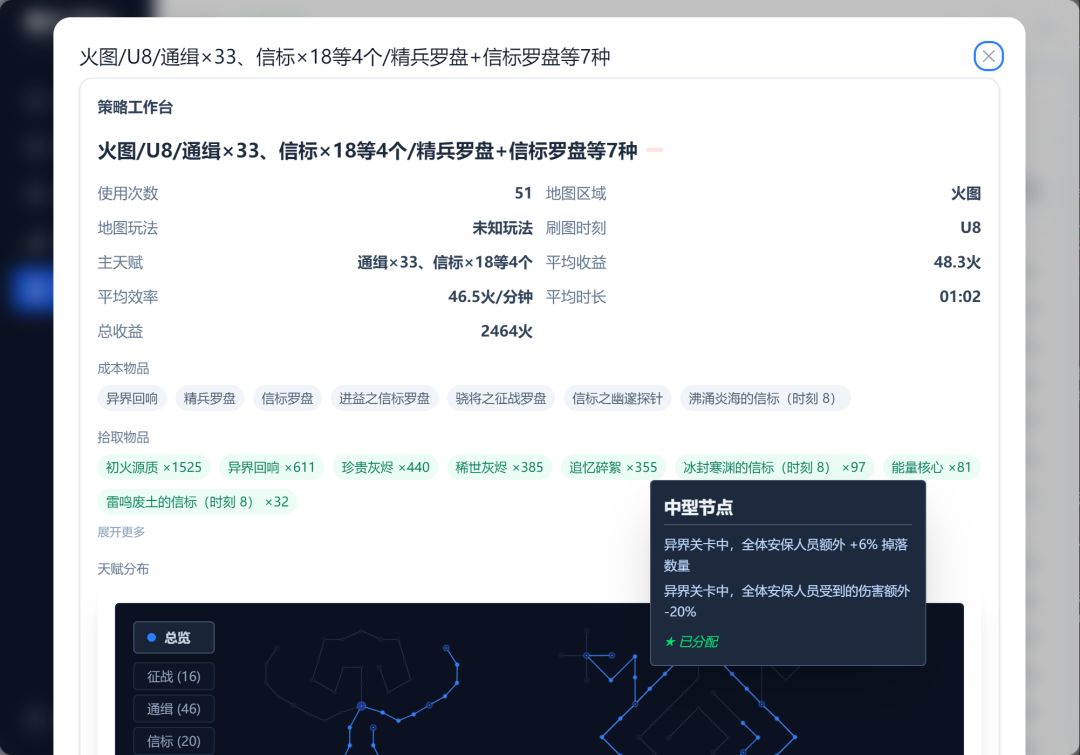Expand more picked-up items via 展开更多

121,532
